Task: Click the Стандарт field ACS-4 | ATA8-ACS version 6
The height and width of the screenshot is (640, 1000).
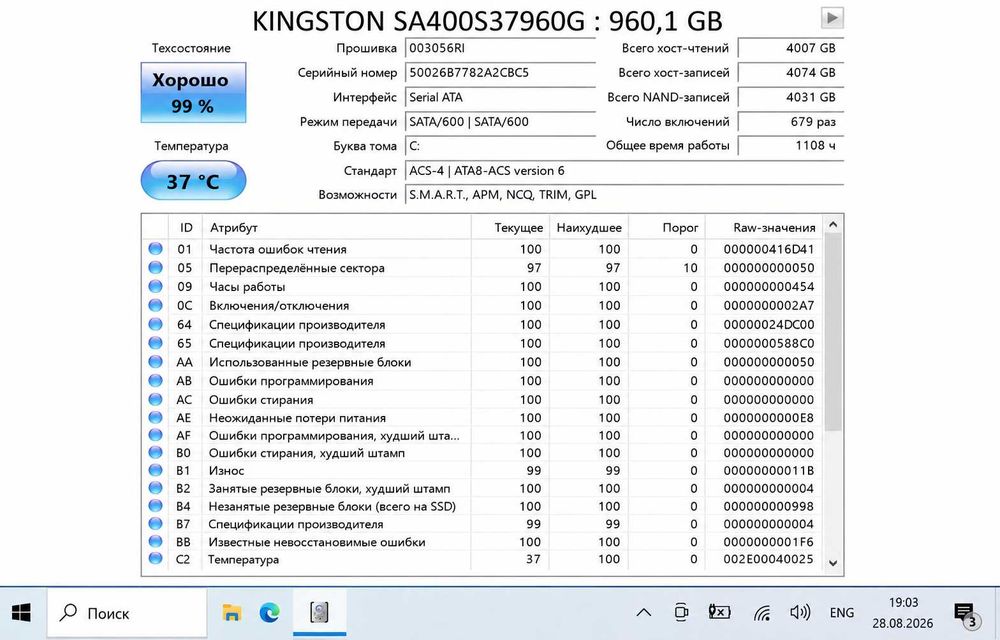Action: [624, 171]
